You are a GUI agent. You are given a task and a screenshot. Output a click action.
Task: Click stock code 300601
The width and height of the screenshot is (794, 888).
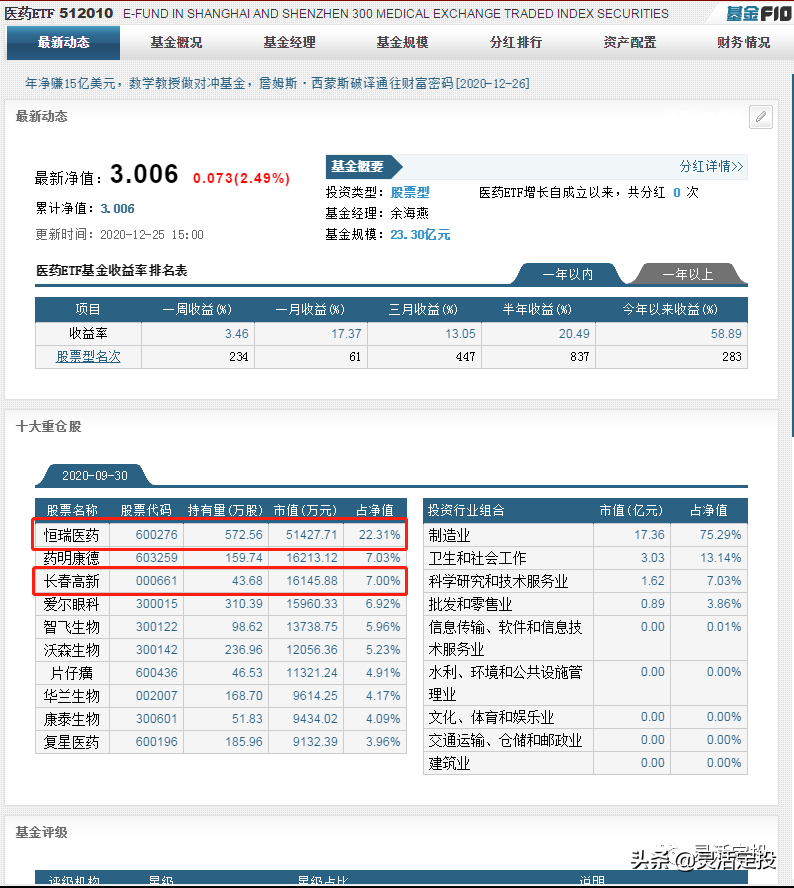[x=156, y=719]
